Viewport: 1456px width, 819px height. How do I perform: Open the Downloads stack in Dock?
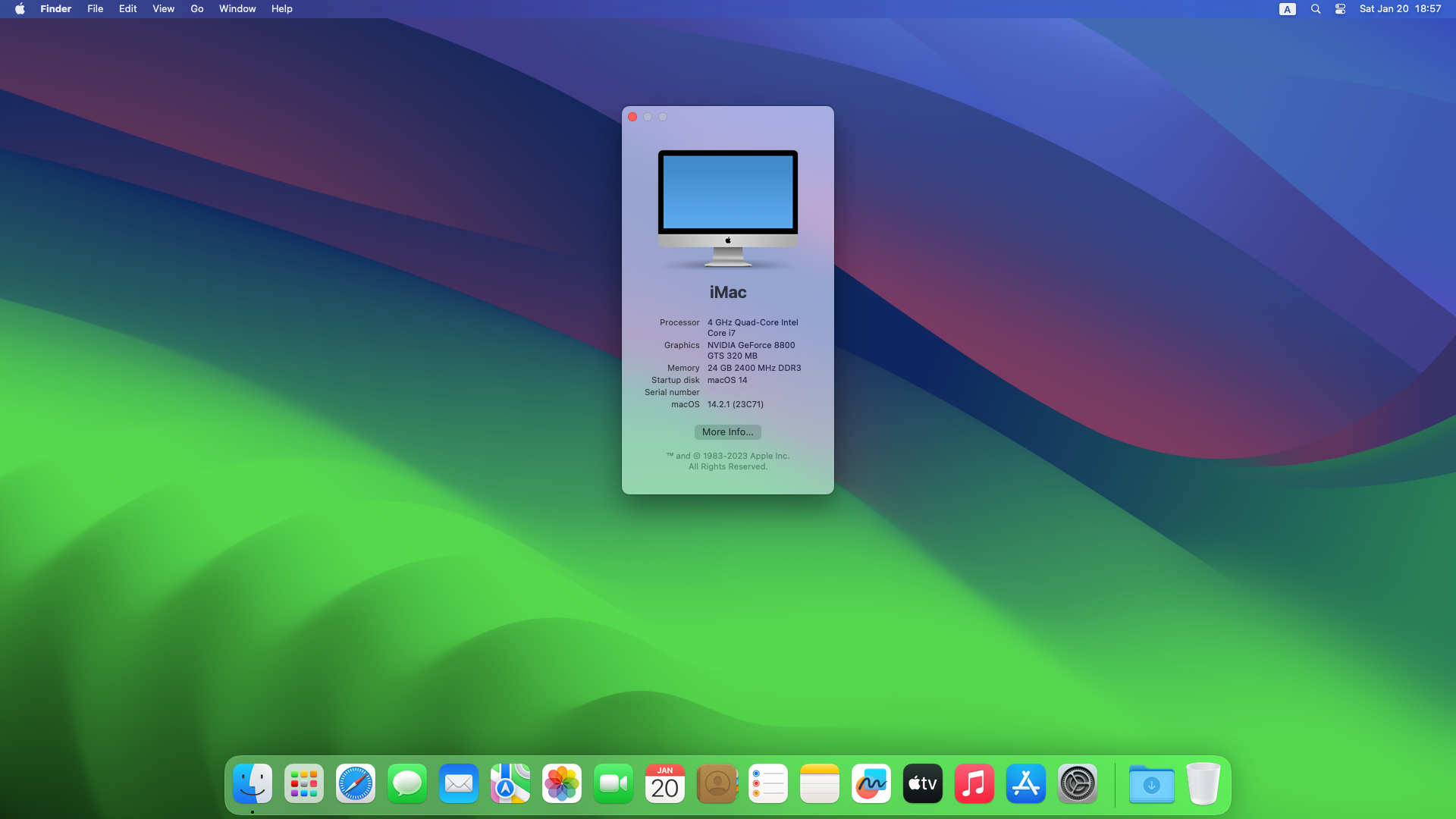pos(1151,783)
